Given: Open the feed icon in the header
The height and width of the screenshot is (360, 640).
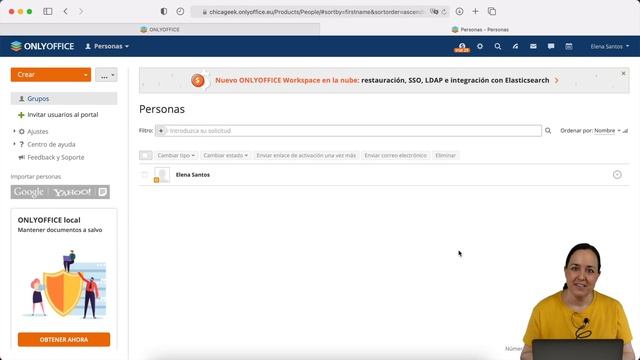Looking at the screenshot, I should pyautogui.click(x=516, y=46).
